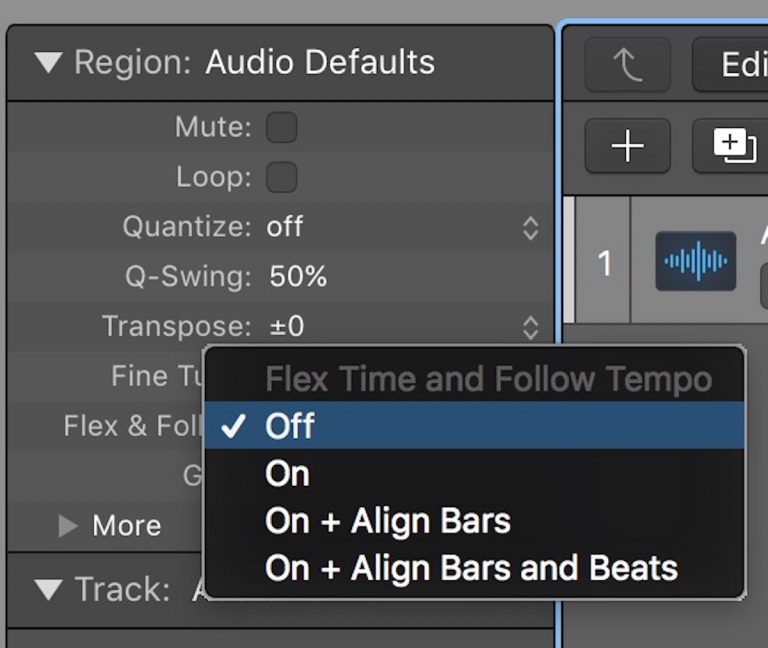
Task: Collapse the Track inspector triangle
Action: [x=47, y=589]
